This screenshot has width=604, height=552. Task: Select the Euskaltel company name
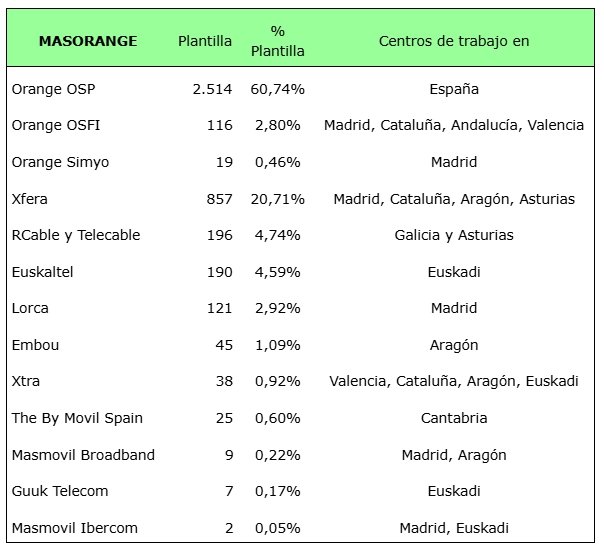(44, 272)
